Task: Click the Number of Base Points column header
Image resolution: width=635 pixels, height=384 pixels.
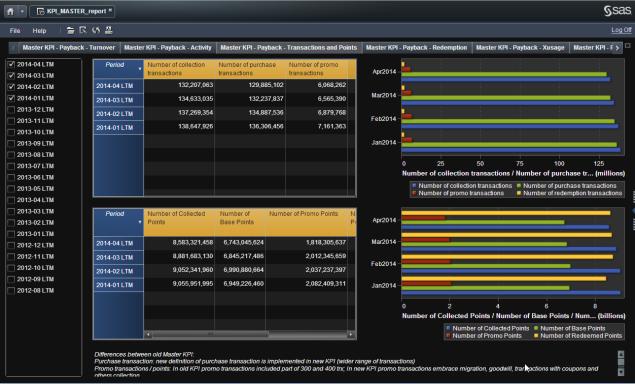Action: (x=240, y=222)
